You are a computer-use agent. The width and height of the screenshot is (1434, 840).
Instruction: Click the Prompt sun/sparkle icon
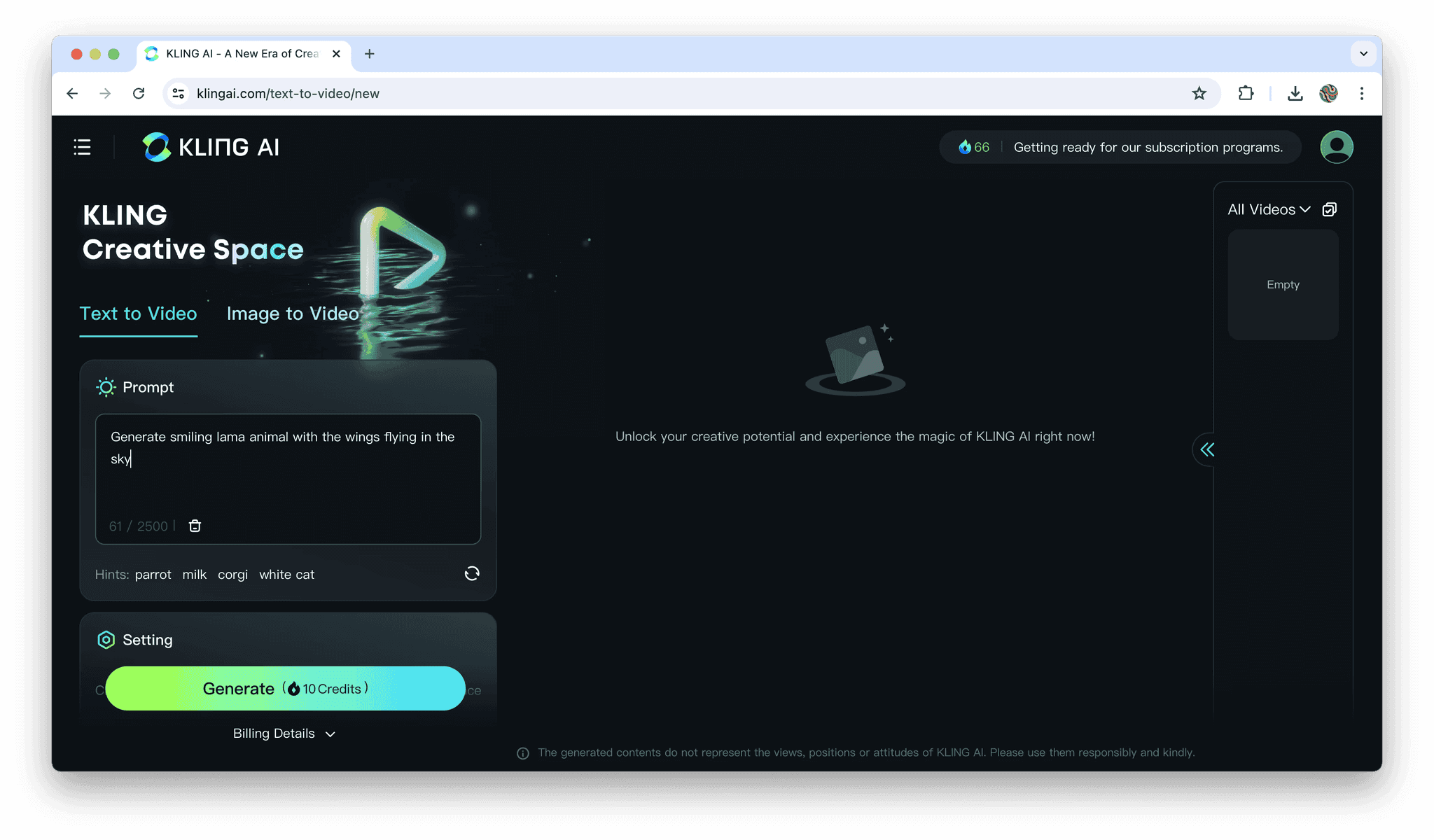[x=105, y=387]
